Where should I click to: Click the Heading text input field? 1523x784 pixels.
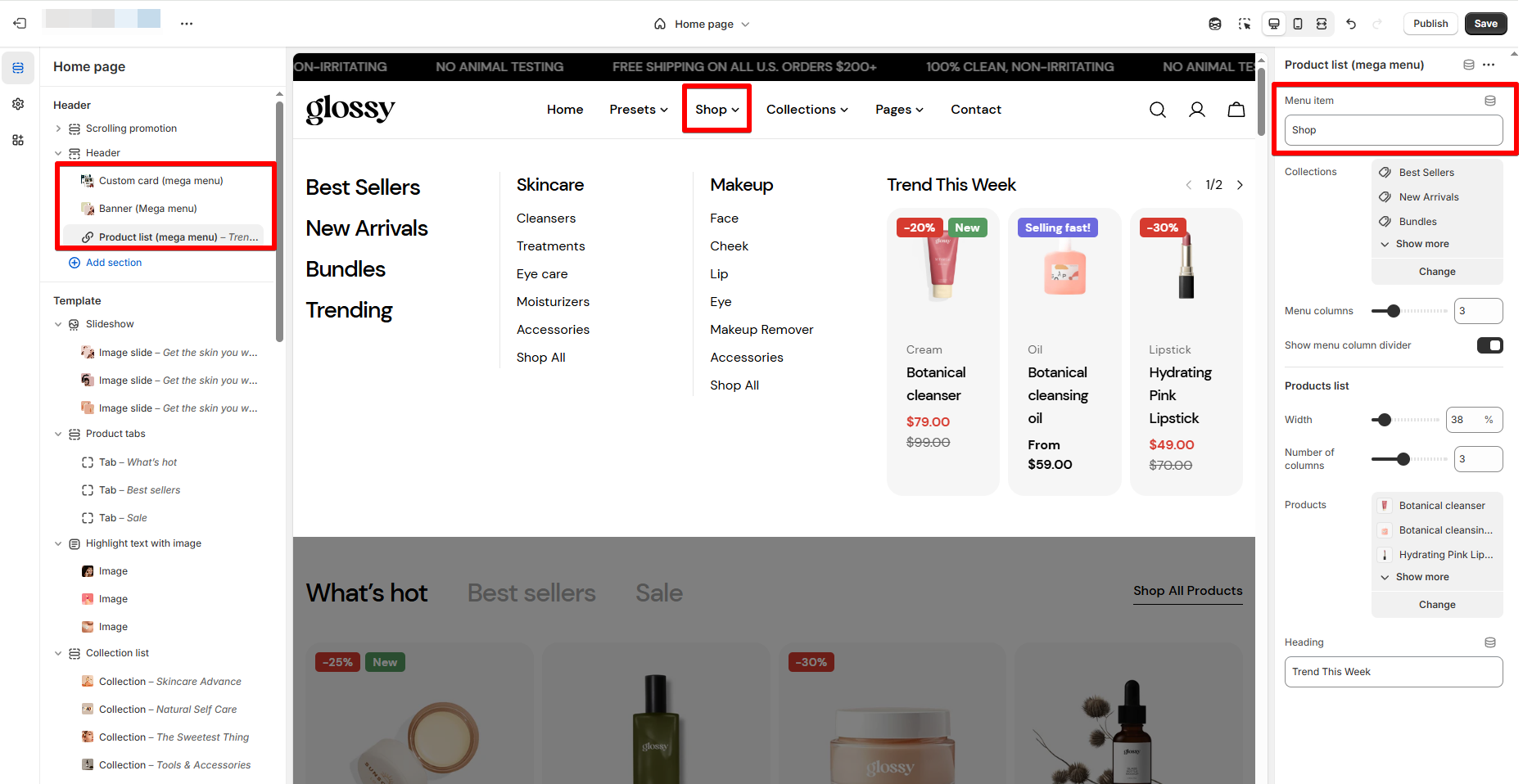(1393, 672)
